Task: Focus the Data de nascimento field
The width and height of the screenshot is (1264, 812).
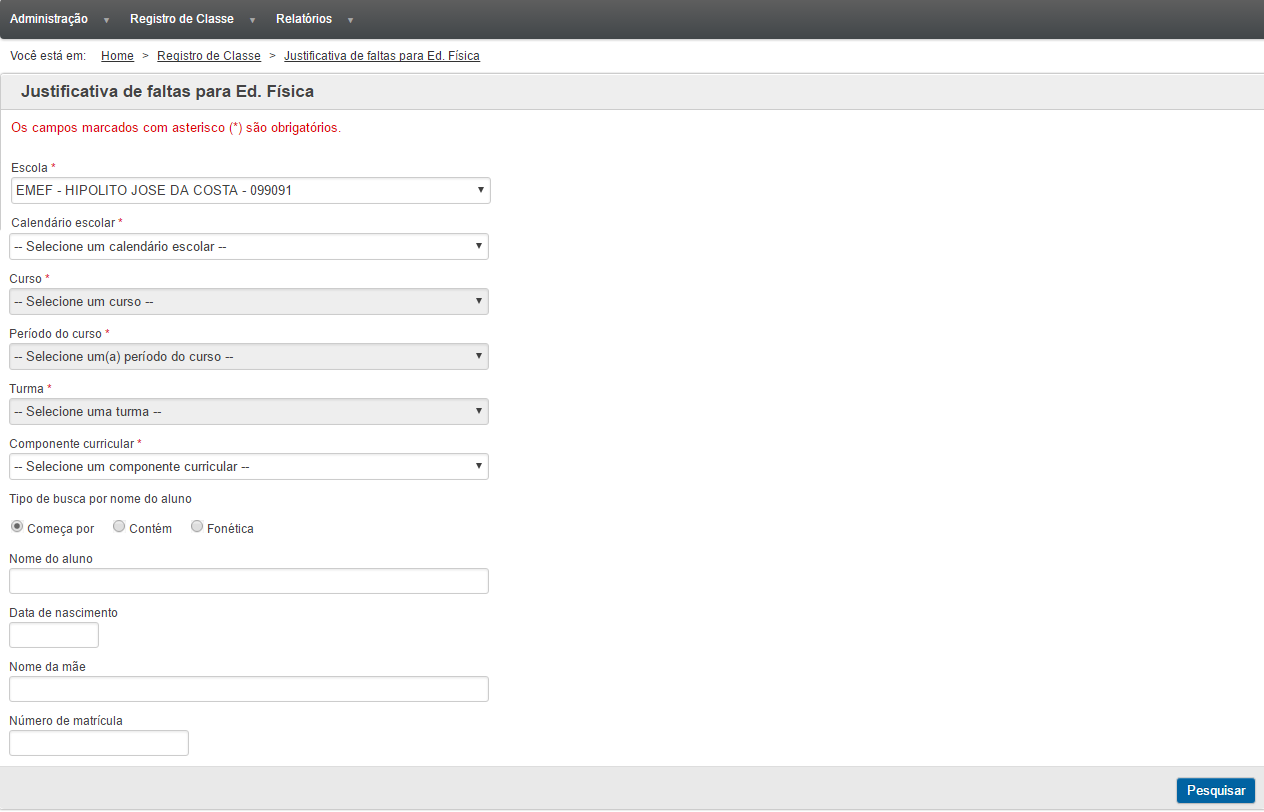Action: coord(54,635)
